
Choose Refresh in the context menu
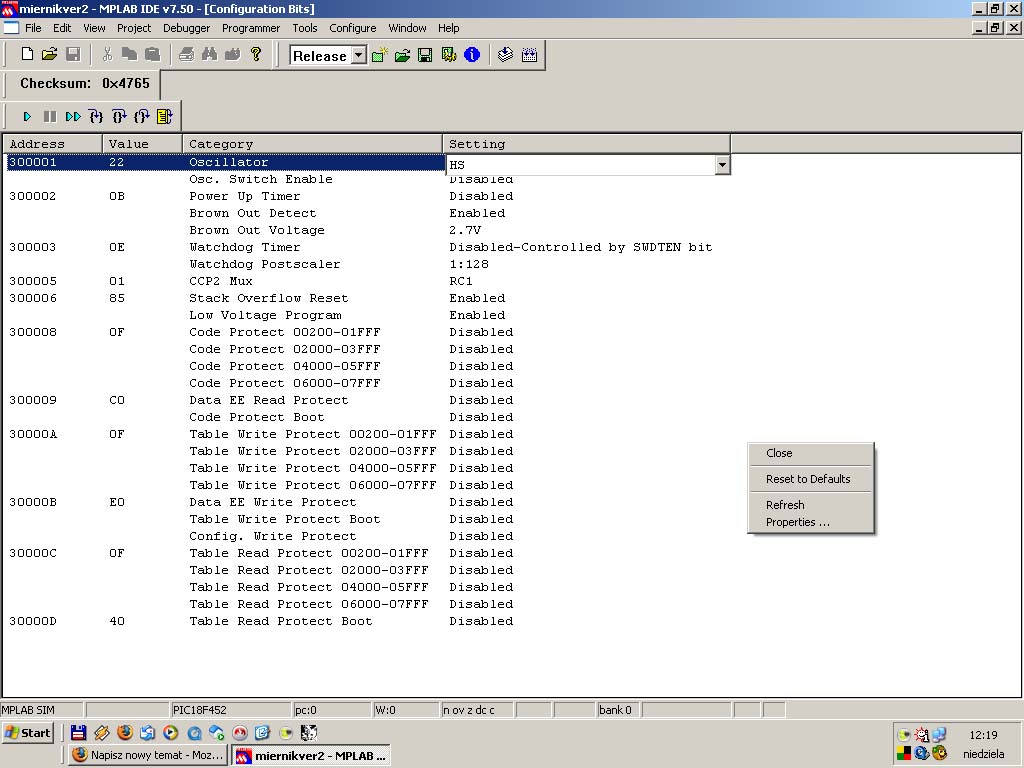click(810, 505)
